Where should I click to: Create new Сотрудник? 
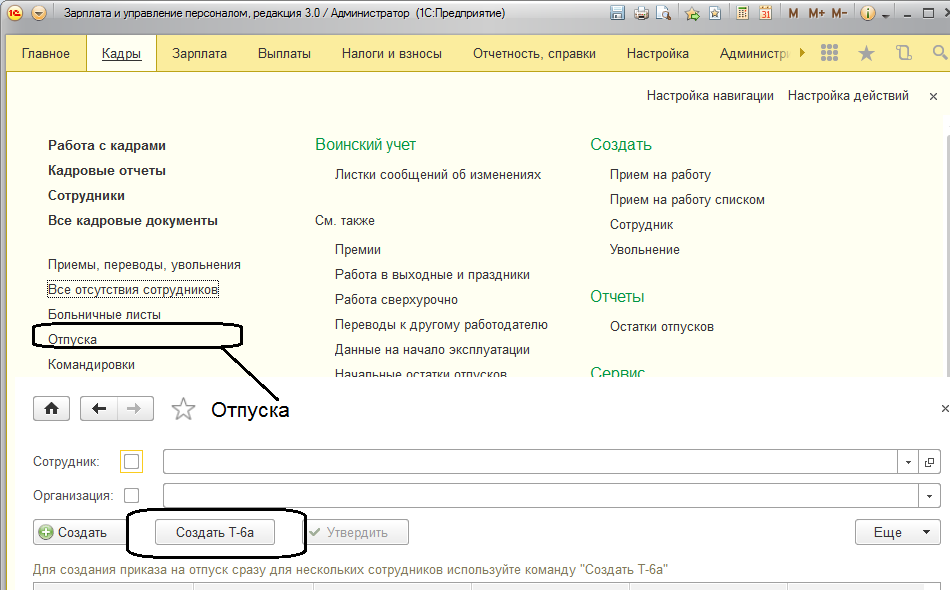(x=641, y=225)
